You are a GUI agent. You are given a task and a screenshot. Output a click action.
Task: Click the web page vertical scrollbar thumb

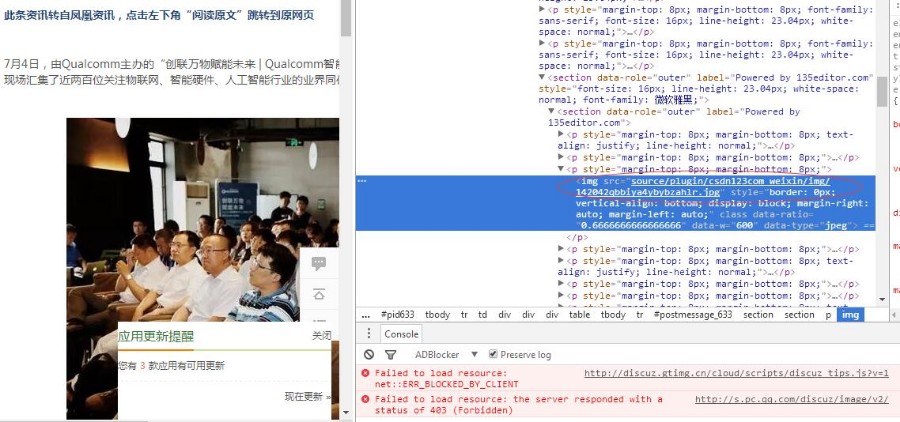point(346,18)
